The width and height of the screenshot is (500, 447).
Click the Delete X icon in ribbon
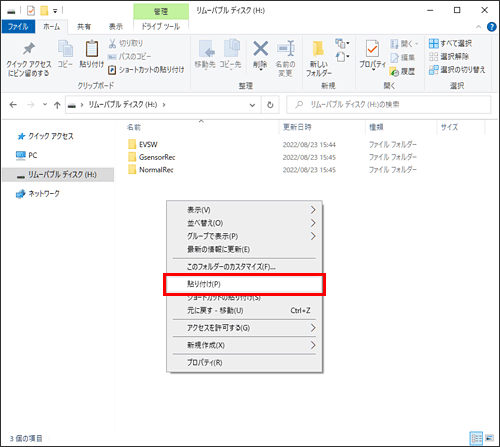pyautogui.click(x=260, y=49)
